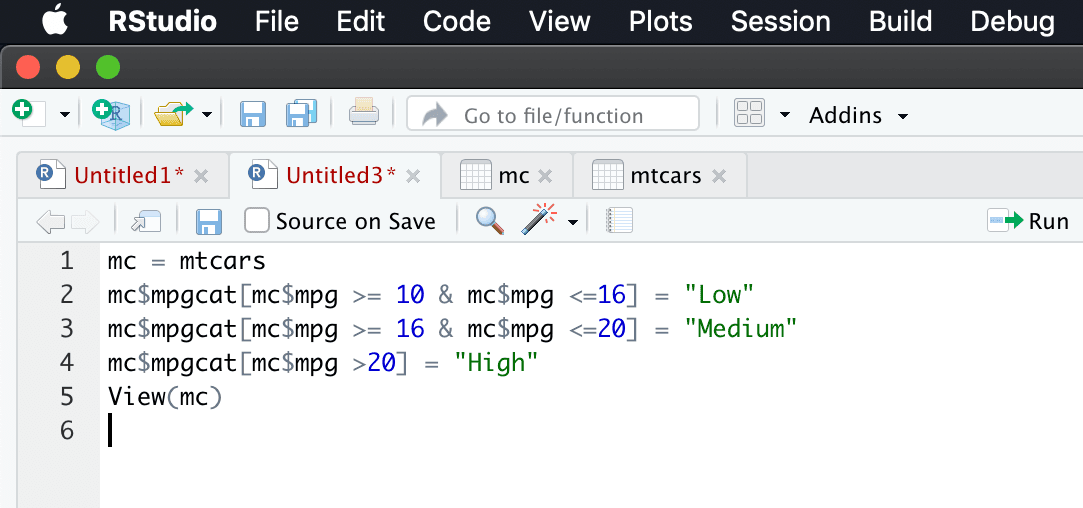The width and height of the screenshot is (1083, 508).
Task: Enable the Source on Save checkbox
Action: 257,221
